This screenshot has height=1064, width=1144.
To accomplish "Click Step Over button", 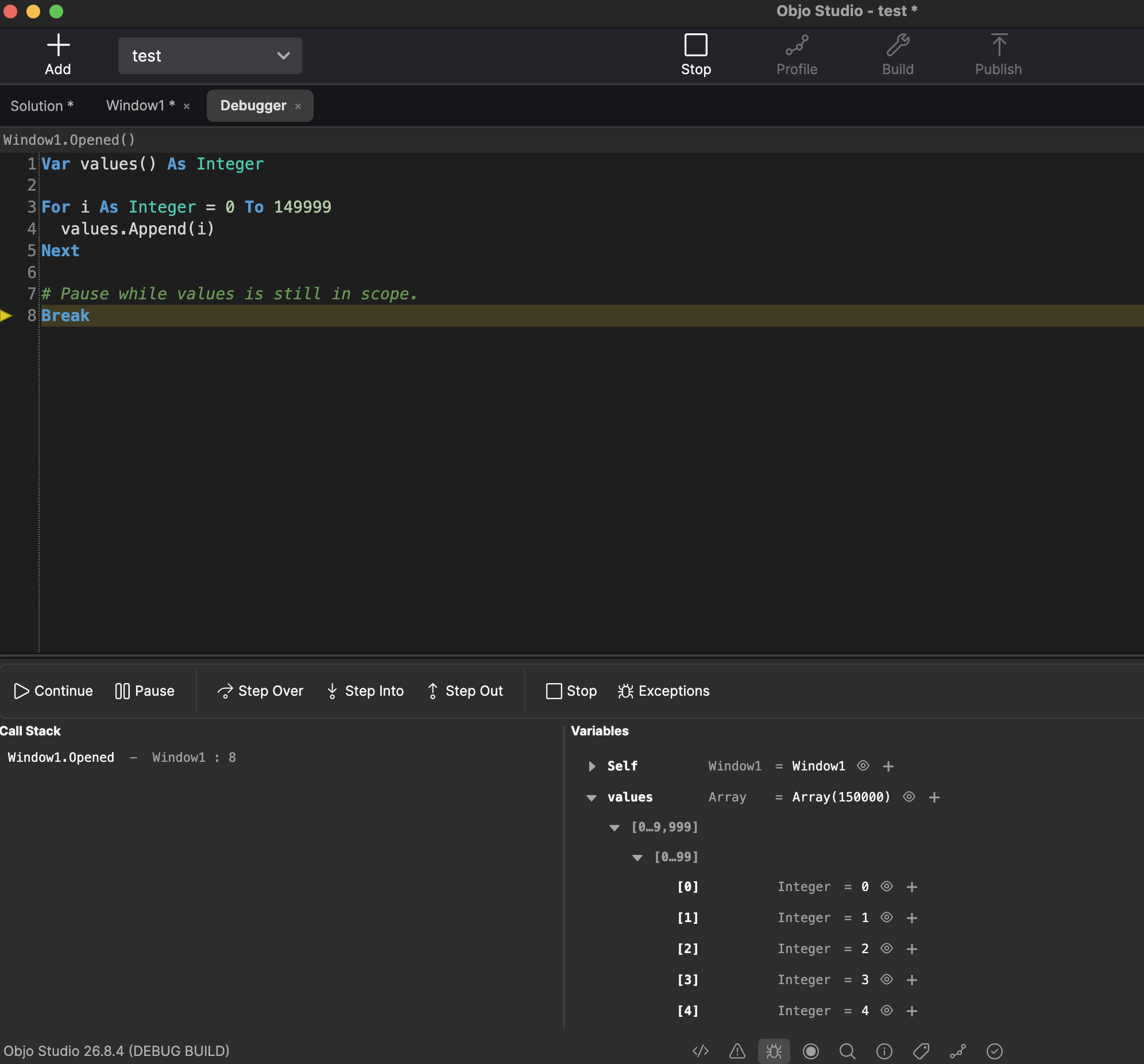I will click(260, 691).
